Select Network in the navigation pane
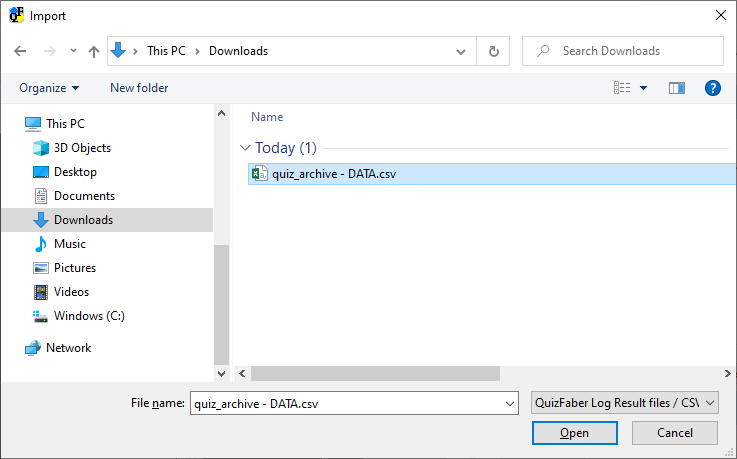Screen dimensions: 737x459 point(68,348)
